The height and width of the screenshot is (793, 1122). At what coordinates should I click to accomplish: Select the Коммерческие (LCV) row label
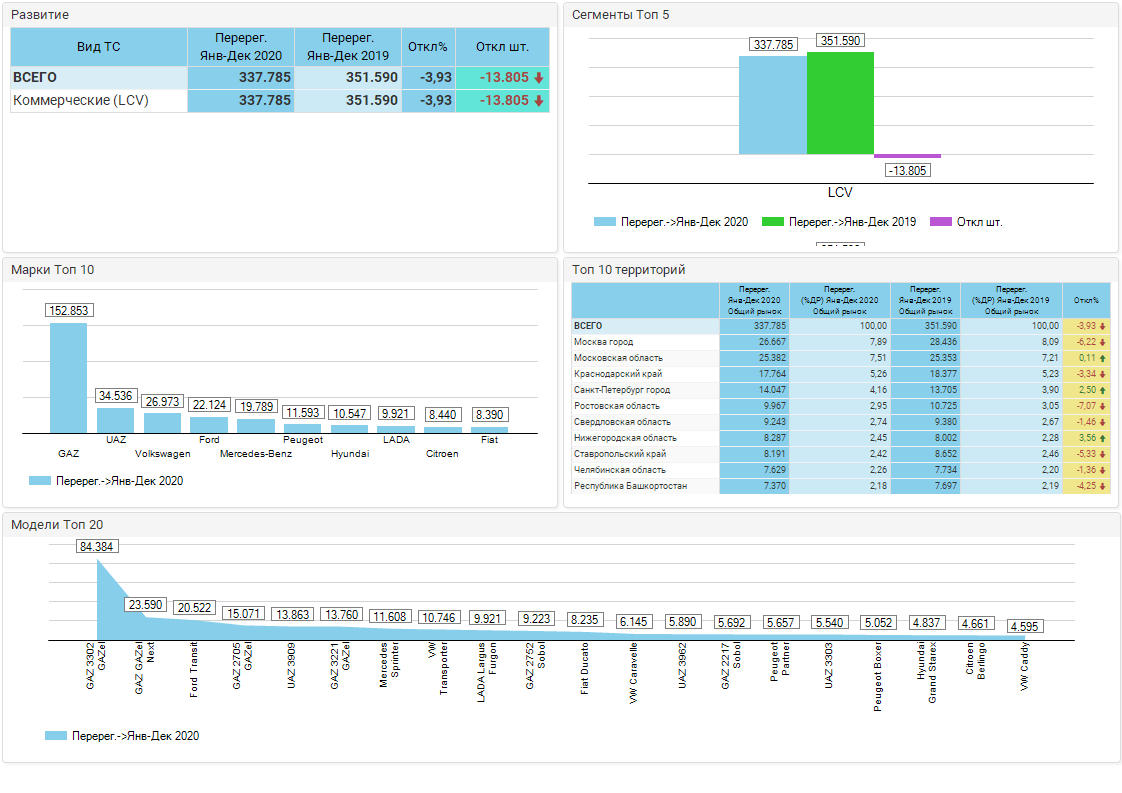[81, 101]
